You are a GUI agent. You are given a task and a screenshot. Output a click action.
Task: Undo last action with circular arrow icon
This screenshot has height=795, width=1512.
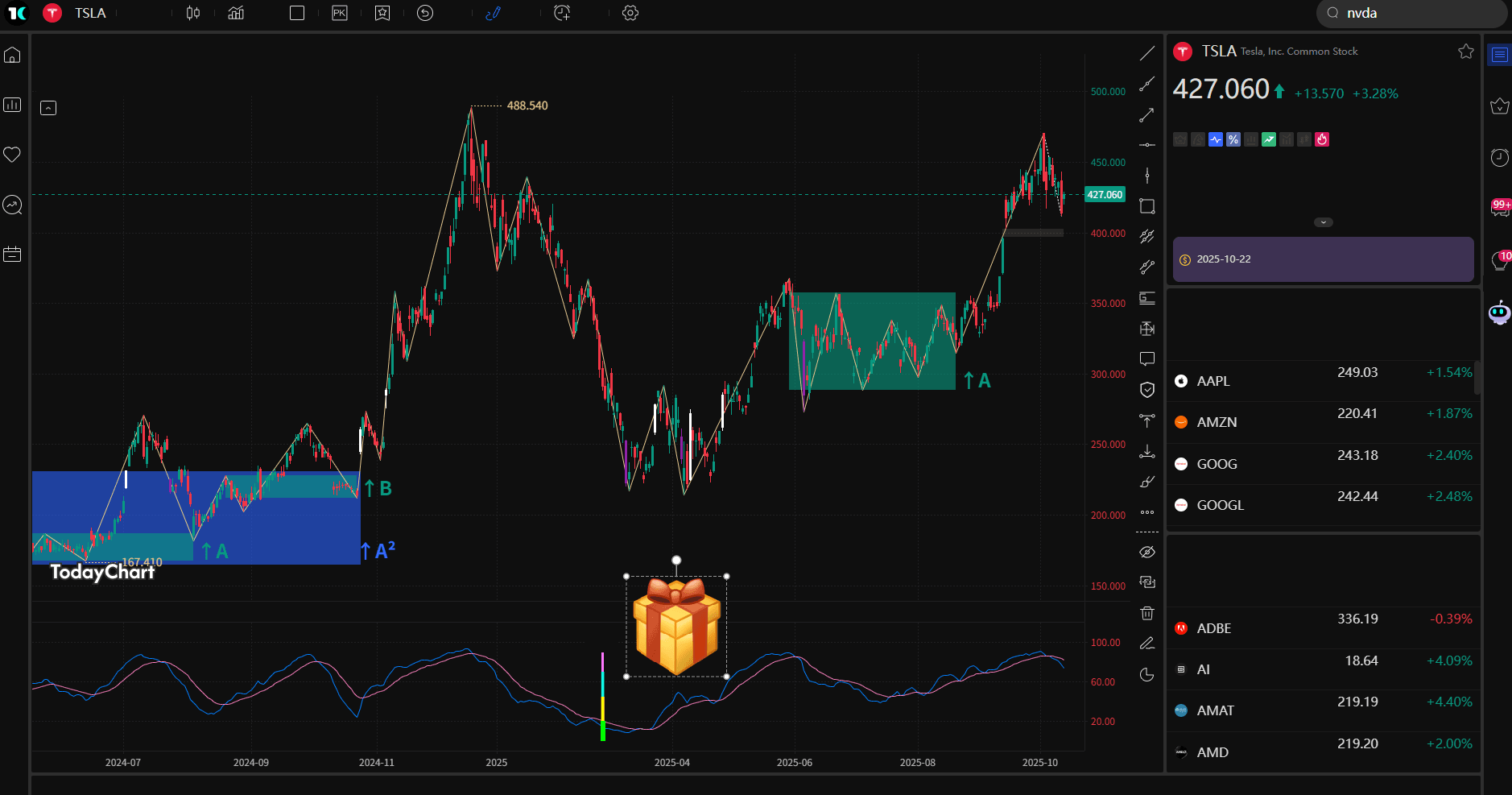pyautogui.click(x=426, y=13)
